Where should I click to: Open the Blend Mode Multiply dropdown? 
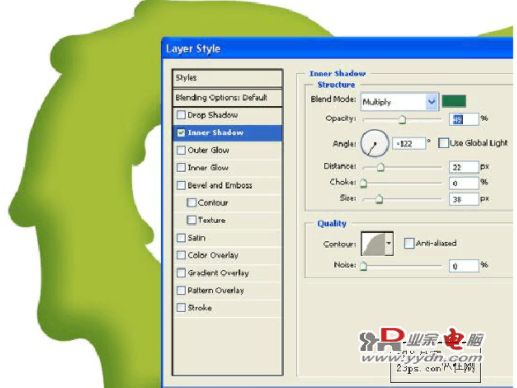pyautogui.click(x=399, y=102)
